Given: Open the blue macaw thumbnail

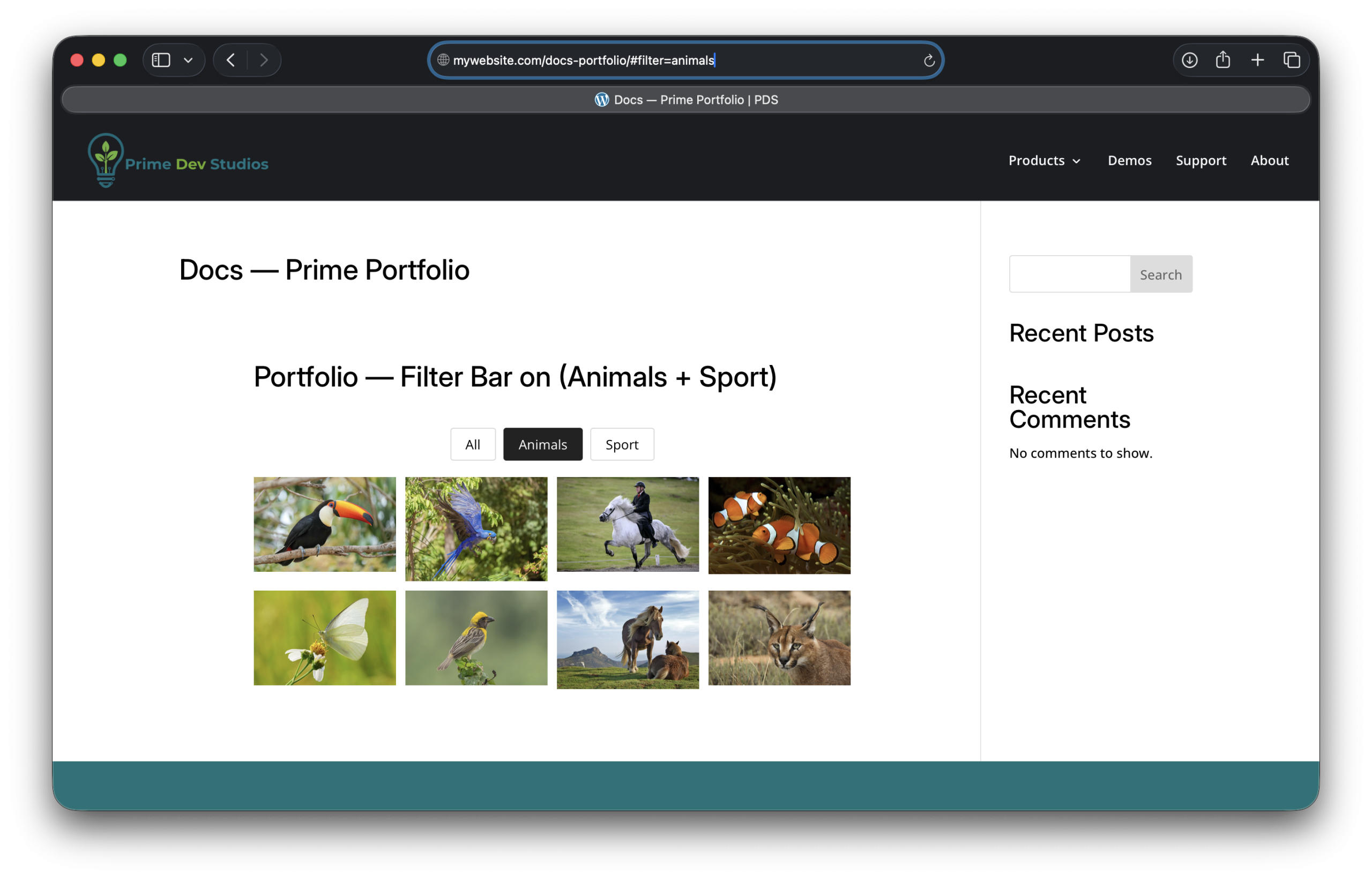Looking at the screenshot, I should click(x=476, y=529).
